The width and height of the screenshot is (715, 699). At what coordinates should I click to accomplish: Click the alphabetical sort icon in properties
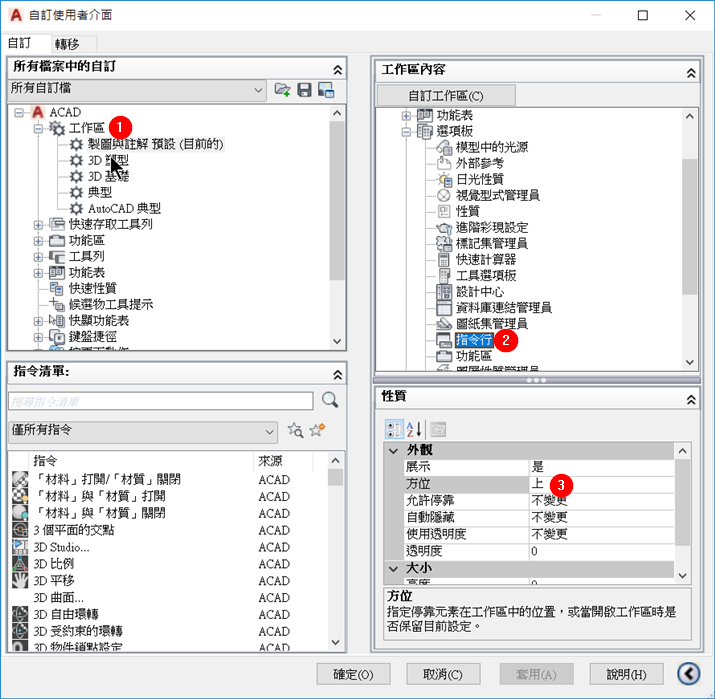click(x=414, y=429)
